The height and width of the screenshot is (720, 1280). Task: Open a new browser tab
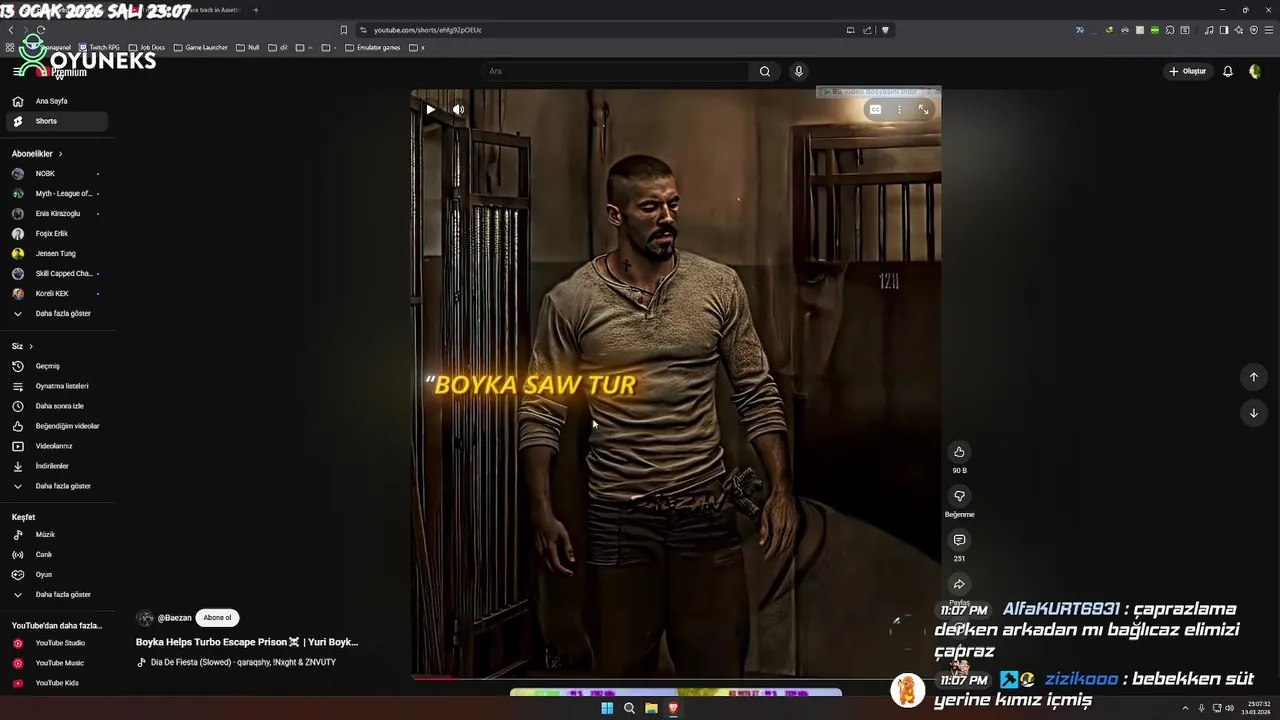pyautogui.click(x=255, y=10)
